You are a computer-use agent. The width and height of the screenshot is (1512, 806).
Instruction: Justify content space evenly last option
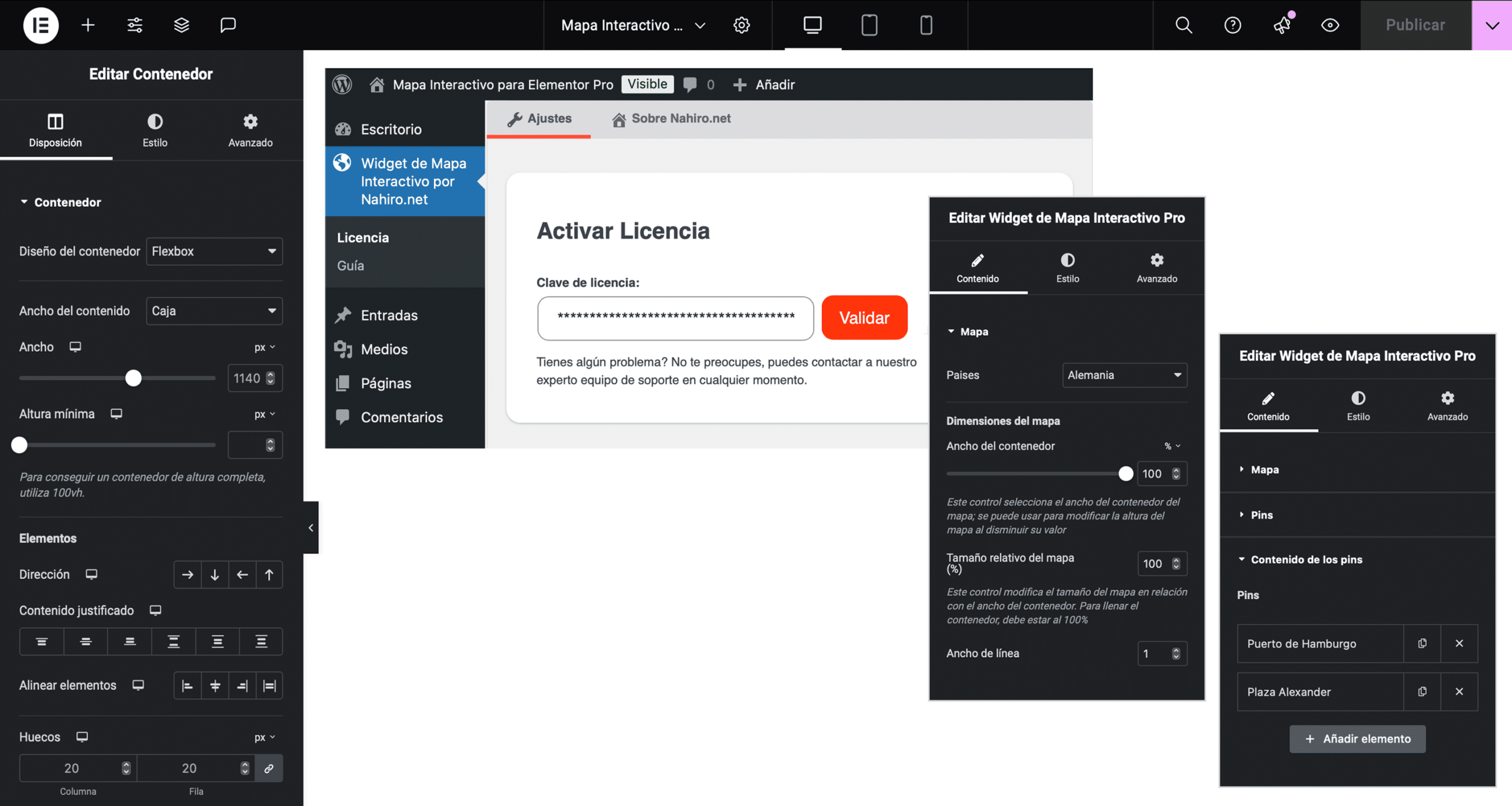click(261, 641)
